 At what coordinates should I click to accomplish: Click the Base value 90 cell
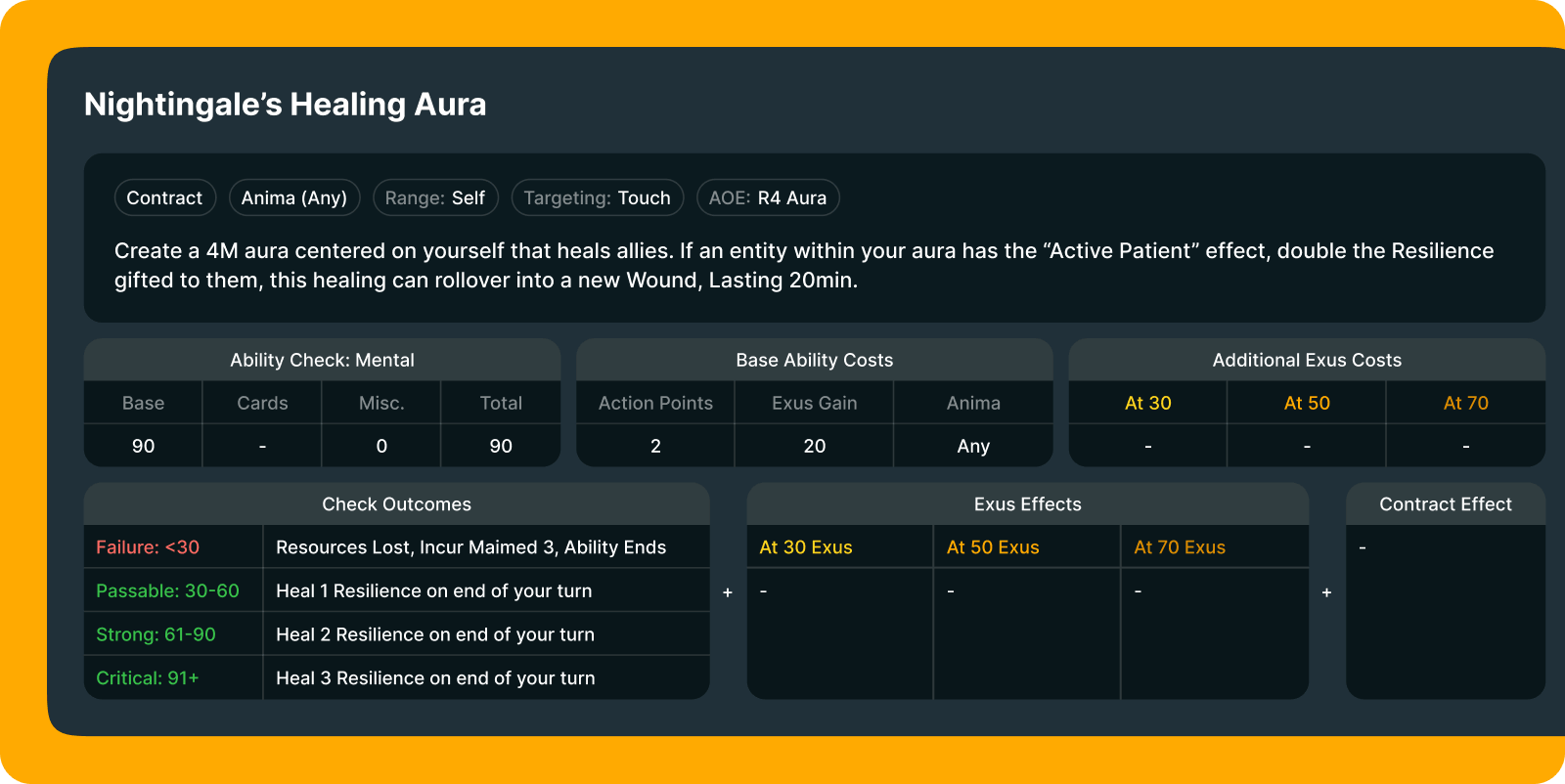pyautogui.click(x=143, y=446)
